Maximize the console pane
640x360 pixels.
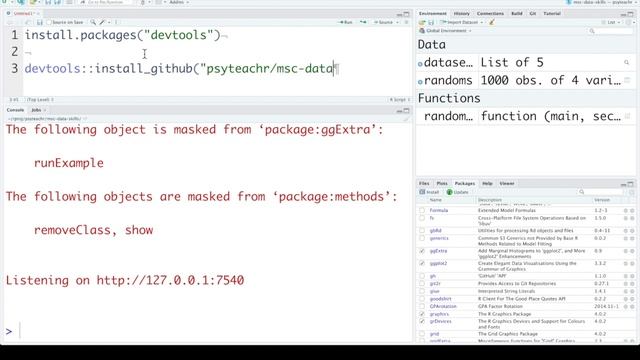click(x=407, y=111)
